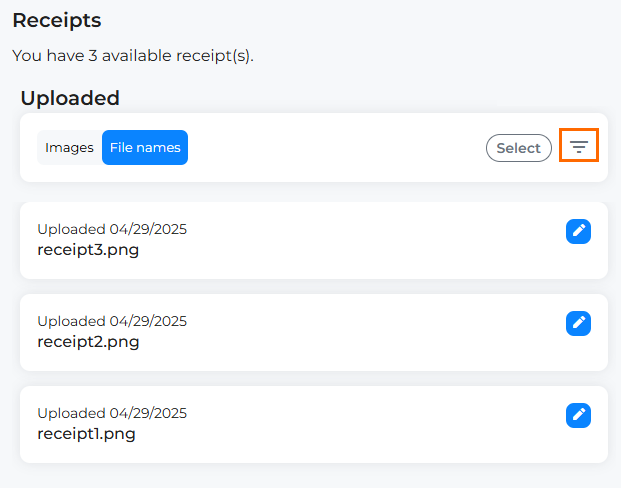Open the receipt1.png file name
The image size is (621, 488).
tap(86, 434)
